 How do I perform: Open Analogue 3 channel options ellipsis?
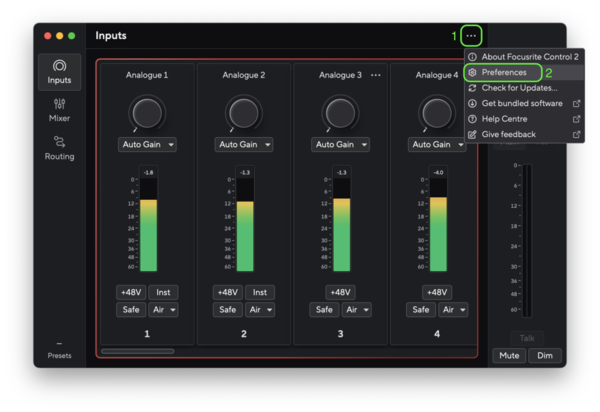point(376,75)
